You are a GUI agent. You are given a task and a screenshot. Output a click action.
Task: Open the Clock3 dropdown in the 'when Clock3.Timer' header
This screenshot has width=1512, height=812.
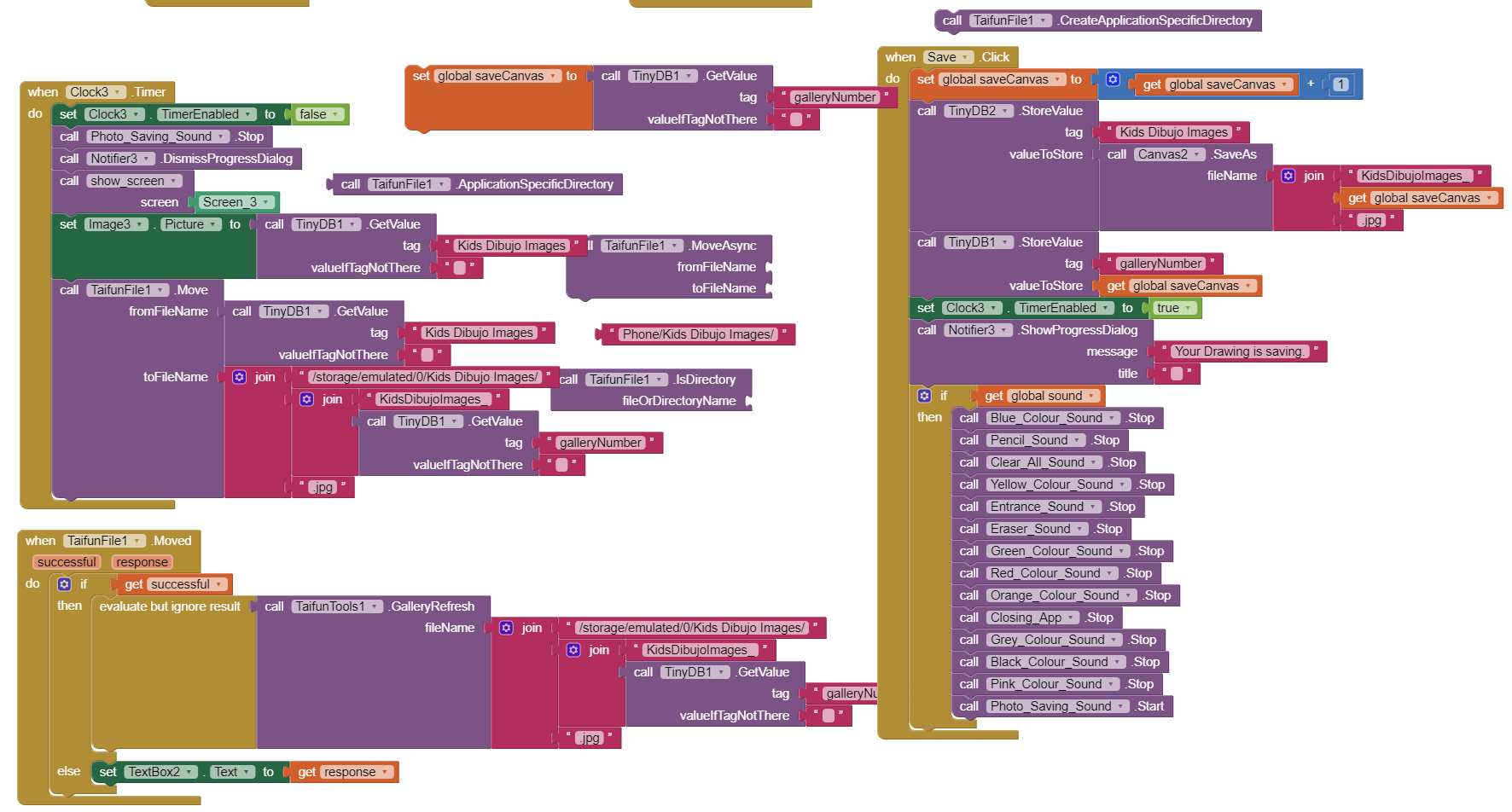point(95,92)
